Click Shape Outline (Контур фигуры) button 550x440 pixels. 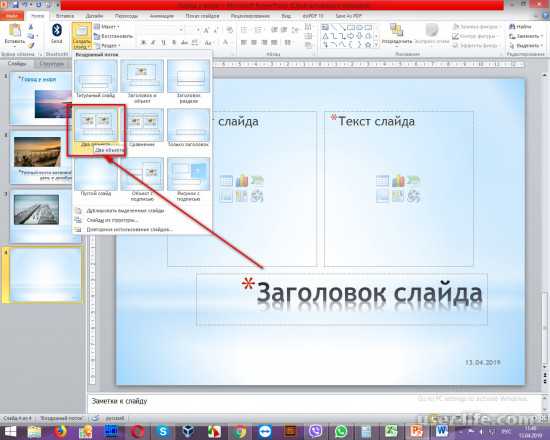tap(474, 36)
